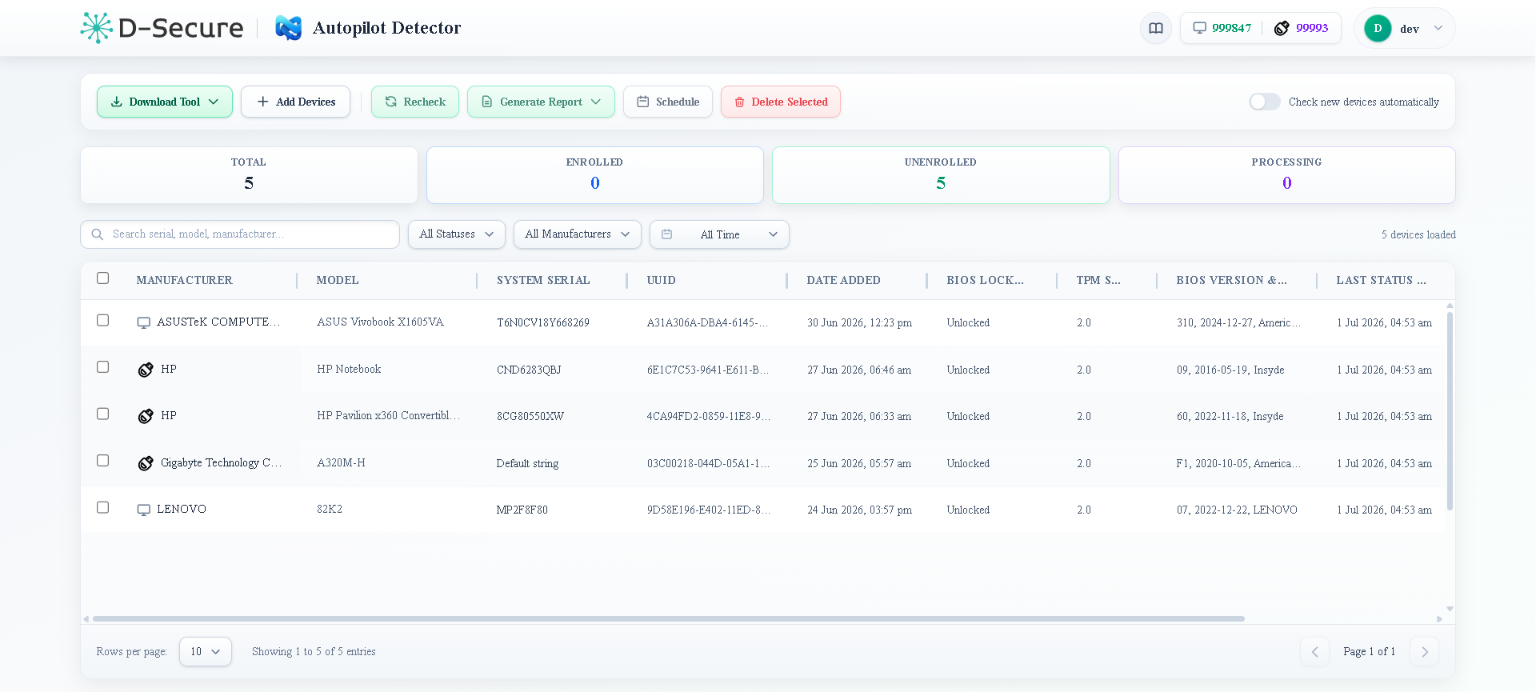Go to the next page arrow

(1425, 652)
